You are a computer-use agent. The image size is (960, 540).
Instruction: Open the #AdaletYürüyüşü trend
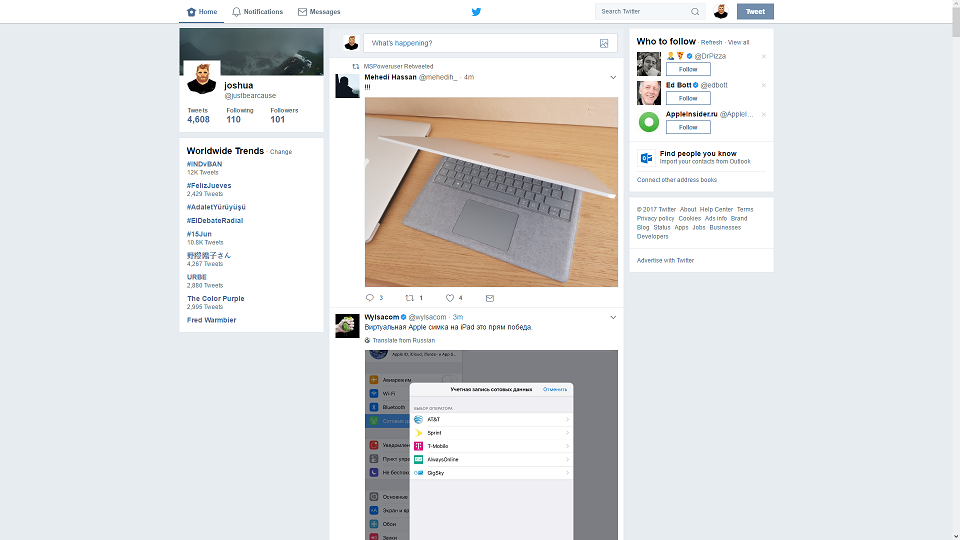click(x=216, y=207)
